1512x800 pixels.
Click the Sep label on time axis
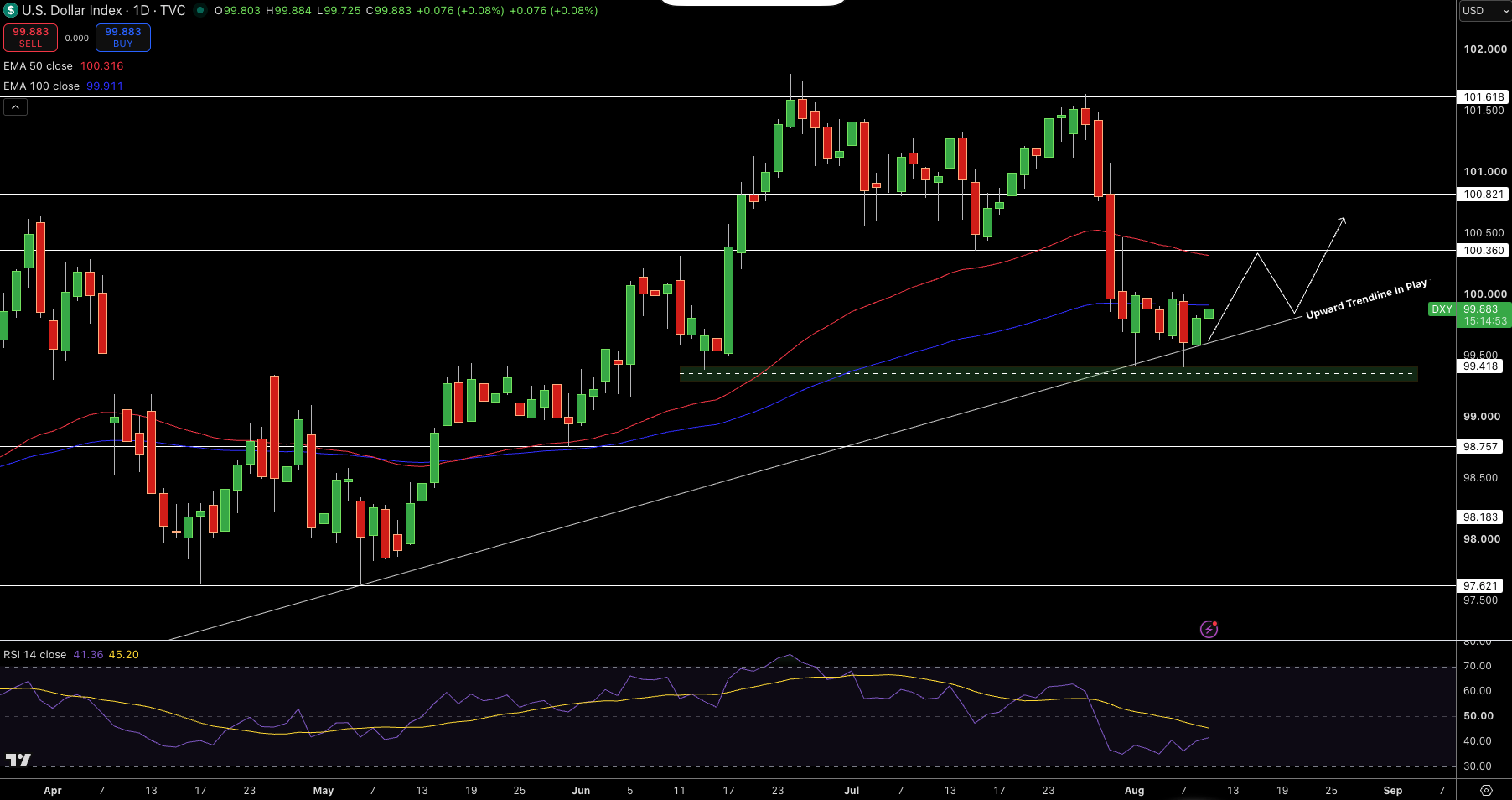click(1392, 791)
